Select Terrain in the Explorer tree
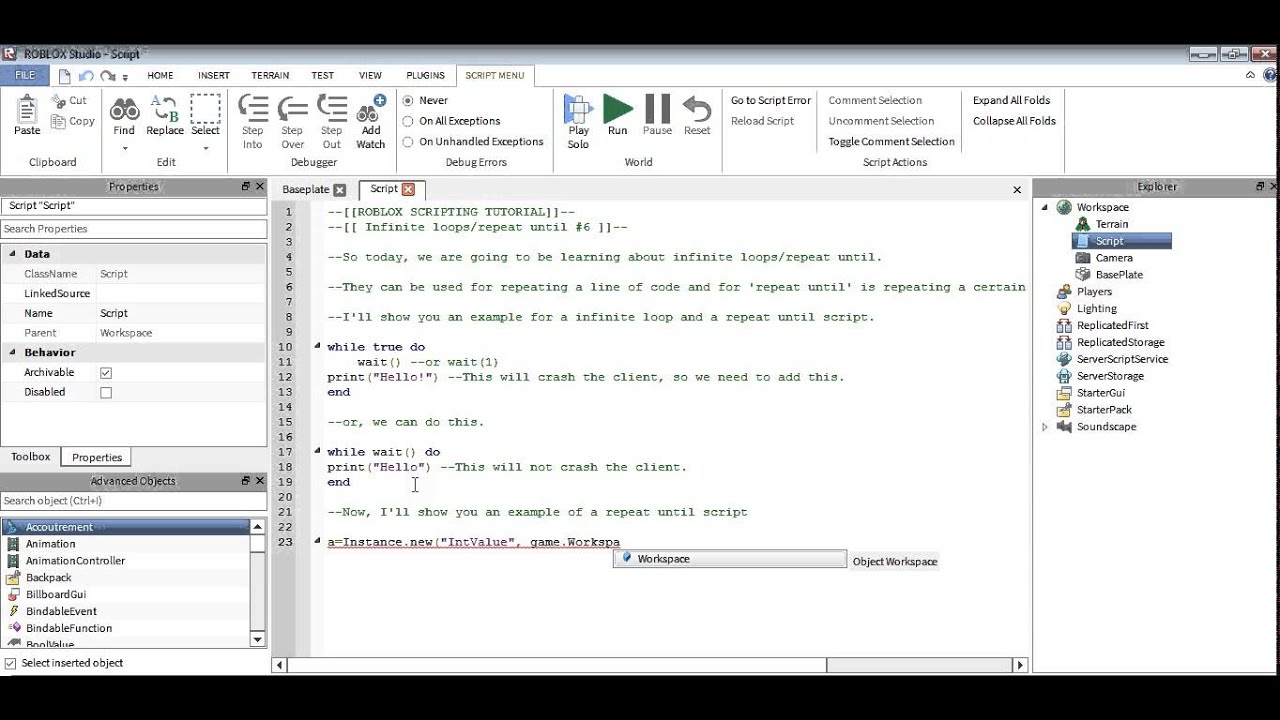The height and width of the screenshot is (720, 1280). [1111, 224]
